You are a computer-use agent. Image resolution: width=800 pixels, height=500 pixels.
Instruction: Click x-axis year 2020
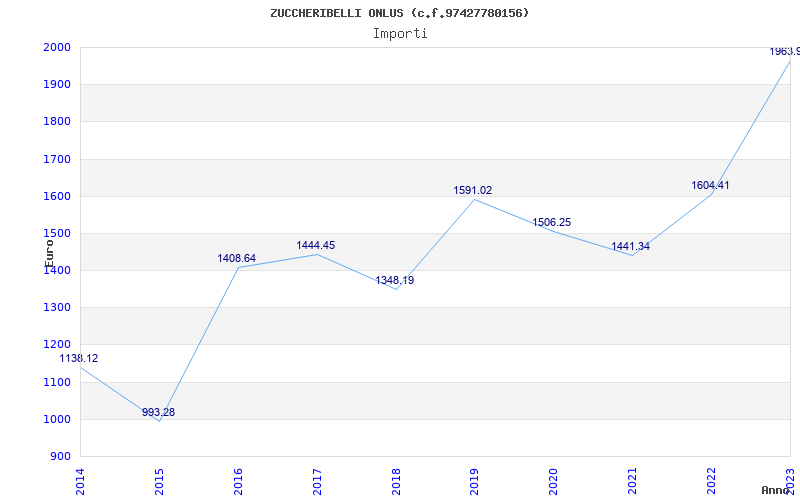554,482
